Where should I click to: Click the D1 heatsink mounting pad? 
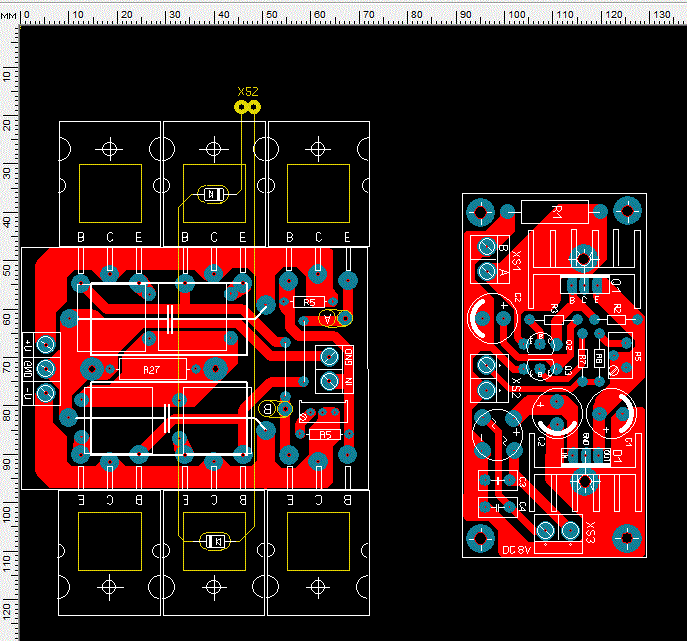click(584, 482)
